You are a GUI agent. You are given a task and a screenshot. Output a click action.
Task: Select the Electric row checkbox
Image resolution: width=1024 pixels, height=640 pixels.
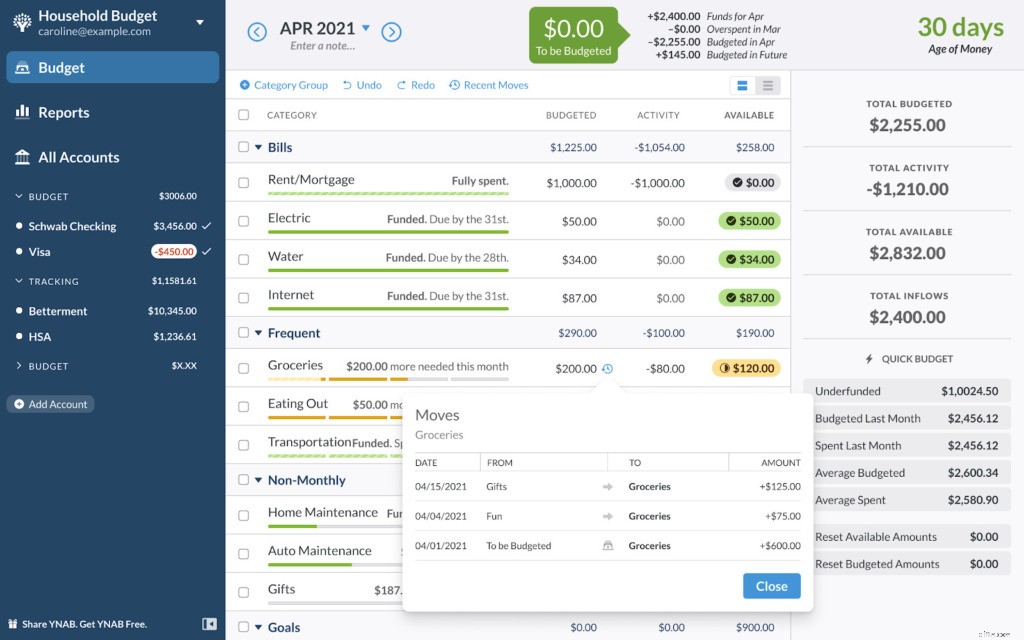[243, 220]
